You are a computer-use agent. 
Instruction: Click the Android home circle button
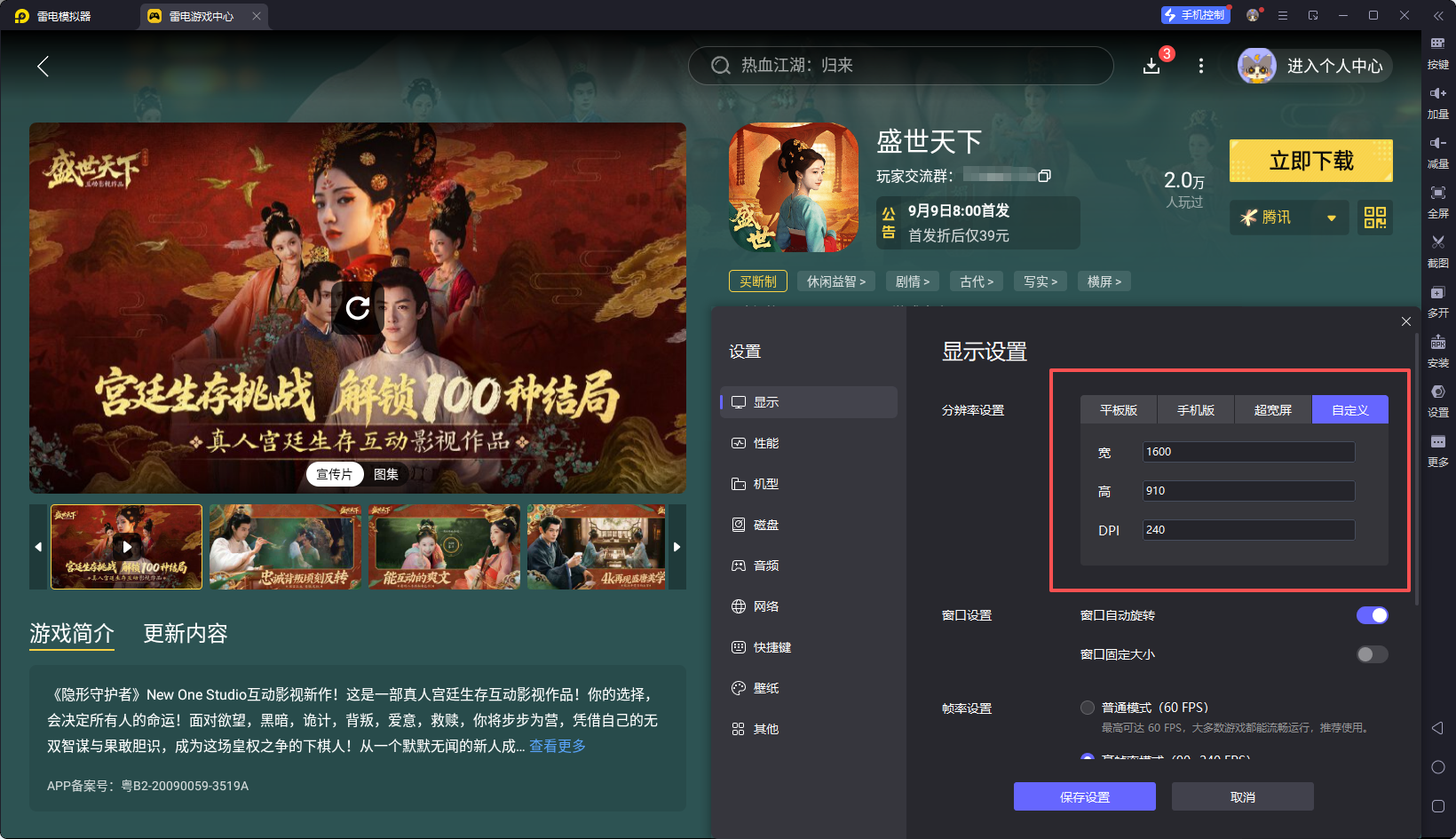[x=1438, y=767]
